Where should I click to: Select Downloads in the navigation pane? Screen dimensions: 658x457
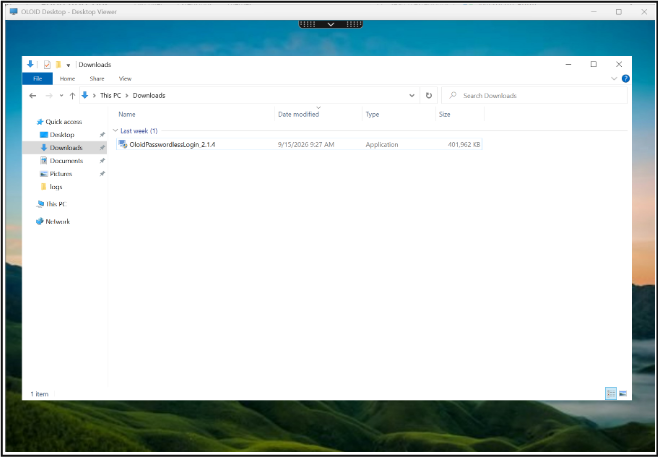65,148
